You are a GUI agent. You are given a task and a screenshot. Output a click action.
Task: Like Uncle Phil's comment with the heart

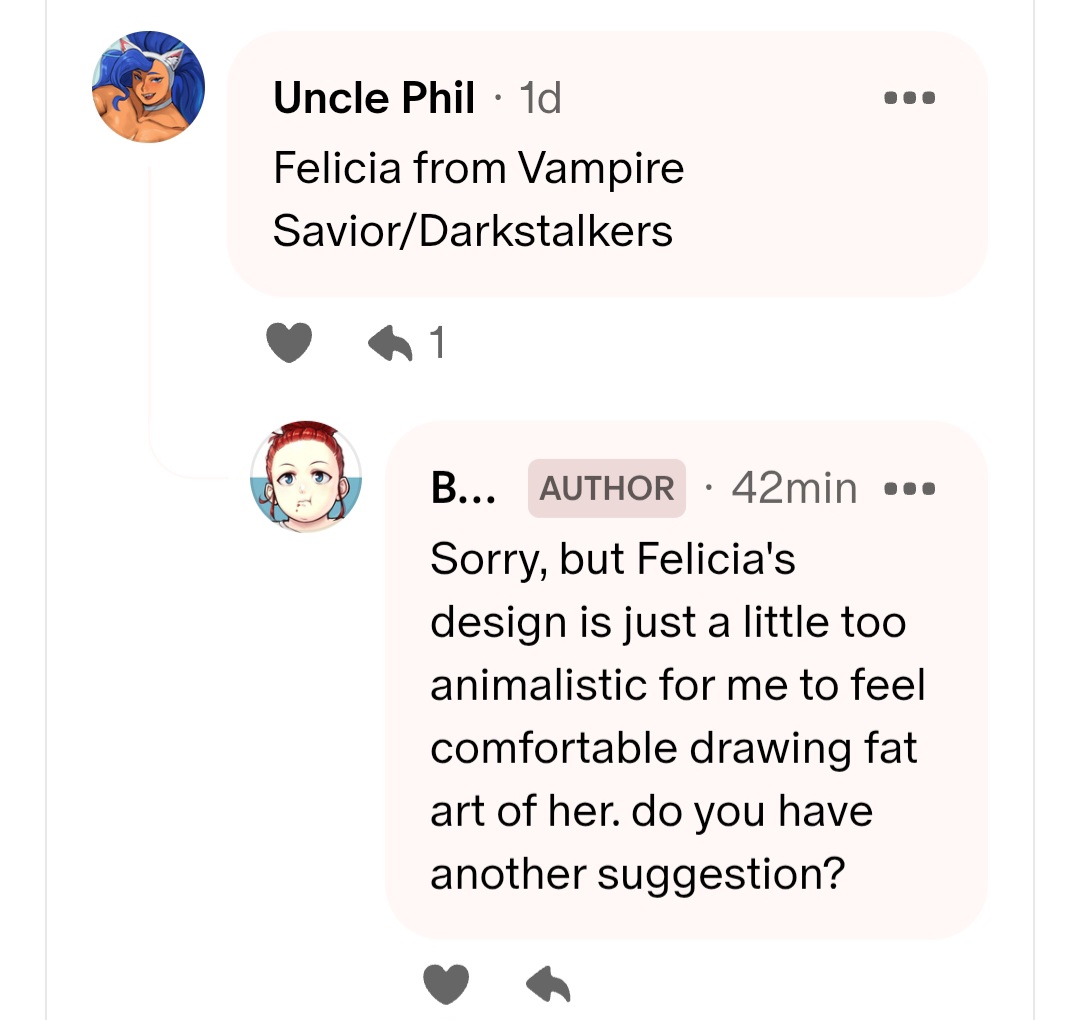pos(289,344)
